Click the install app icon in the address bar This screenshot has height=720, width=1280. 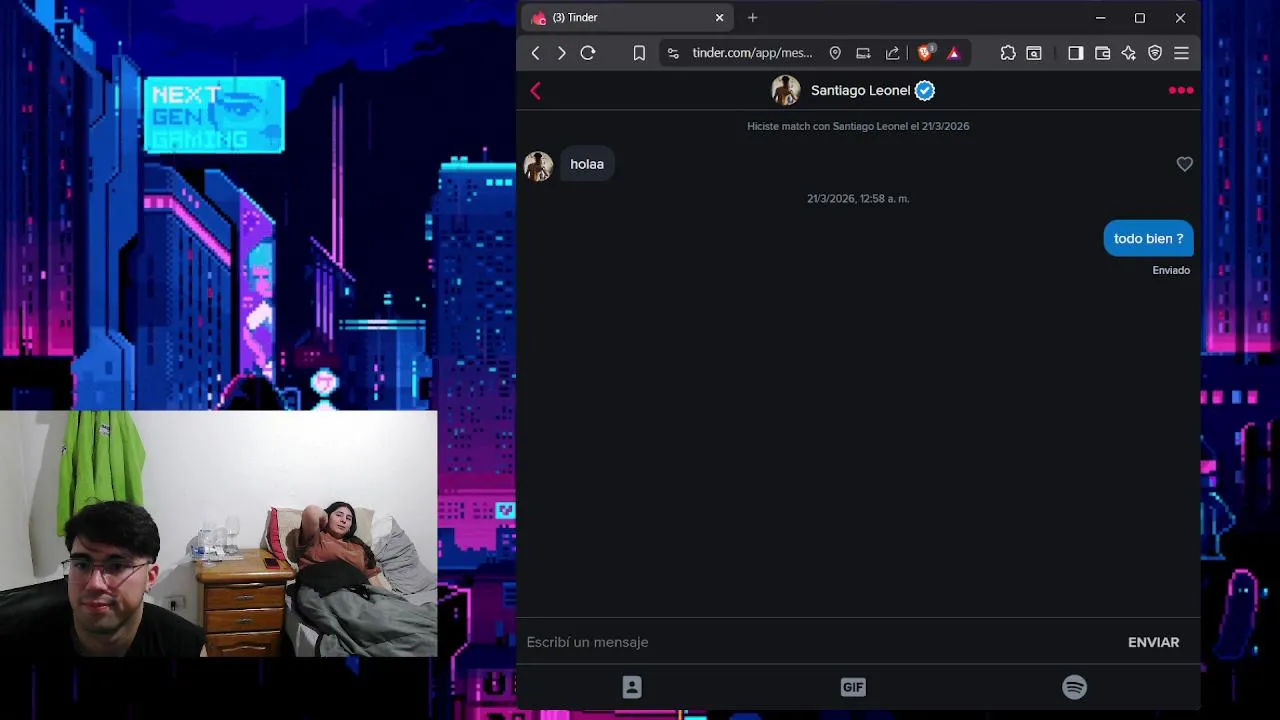[x=863, y=53]
